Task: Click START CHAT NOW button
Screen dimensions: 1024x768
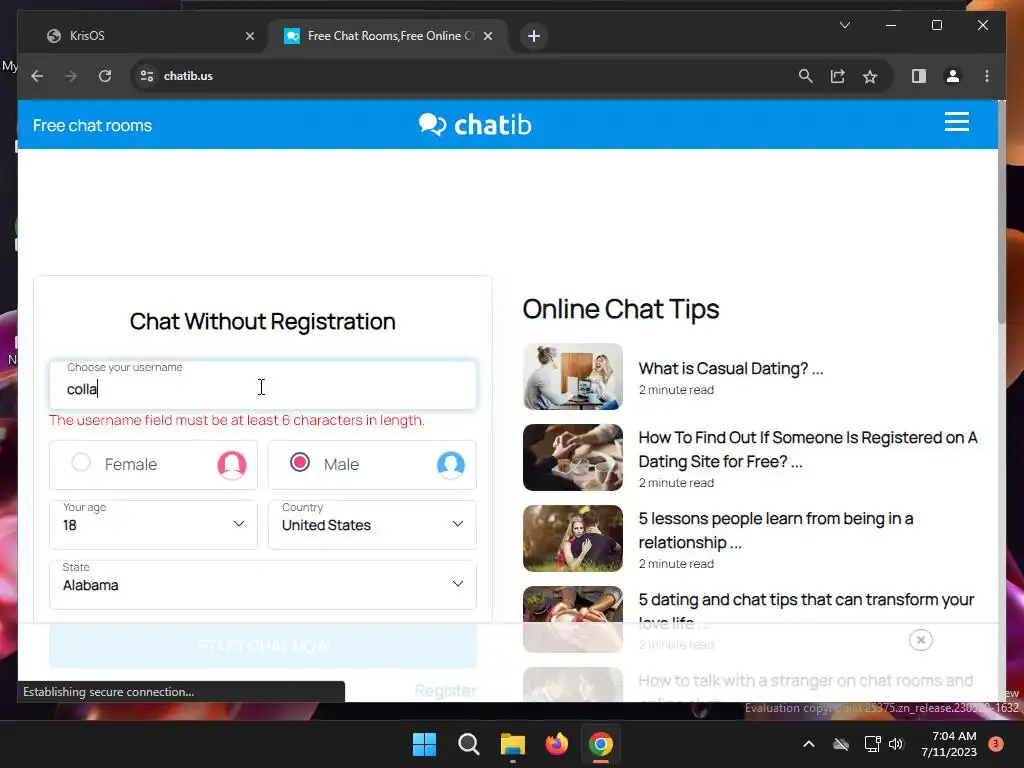Action: pyautogui.click(x=263, y=646)
